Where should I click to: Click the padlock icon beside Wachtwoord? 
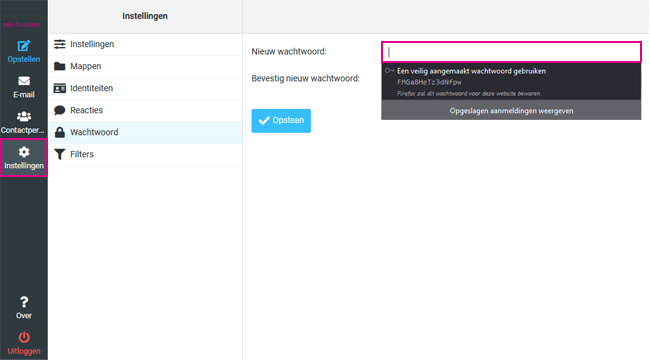(60, 132)
